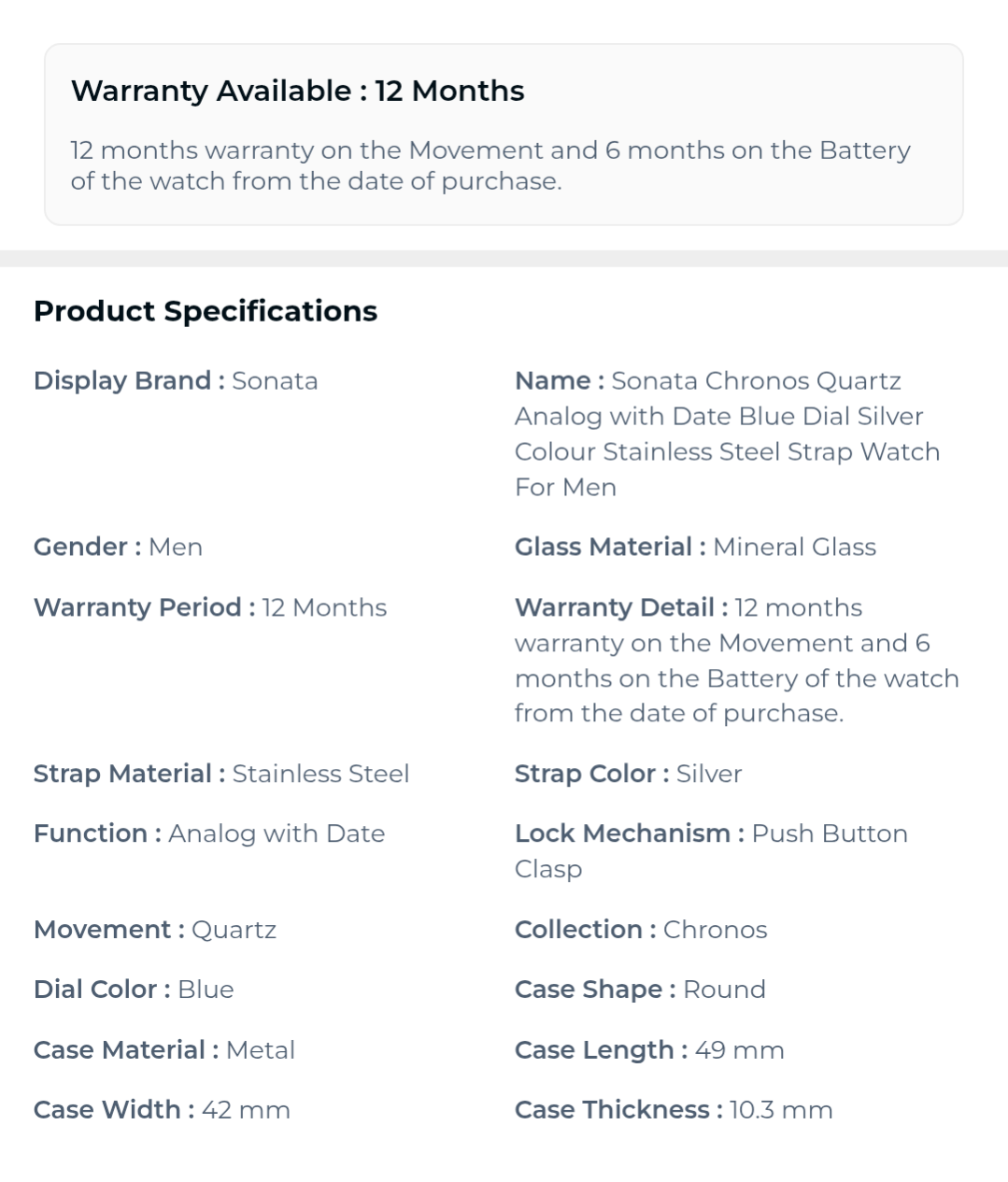
Task: Click the Gender Men specification
Action: [118, 547]
